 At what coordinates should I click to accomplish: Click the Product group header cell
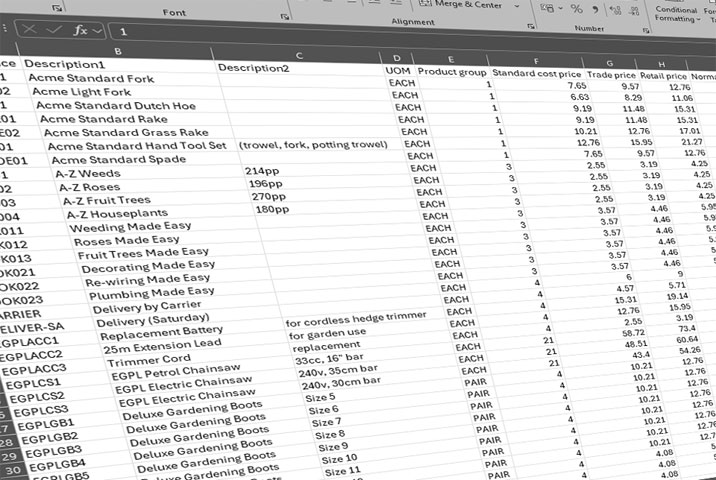(x=452, y=72)
